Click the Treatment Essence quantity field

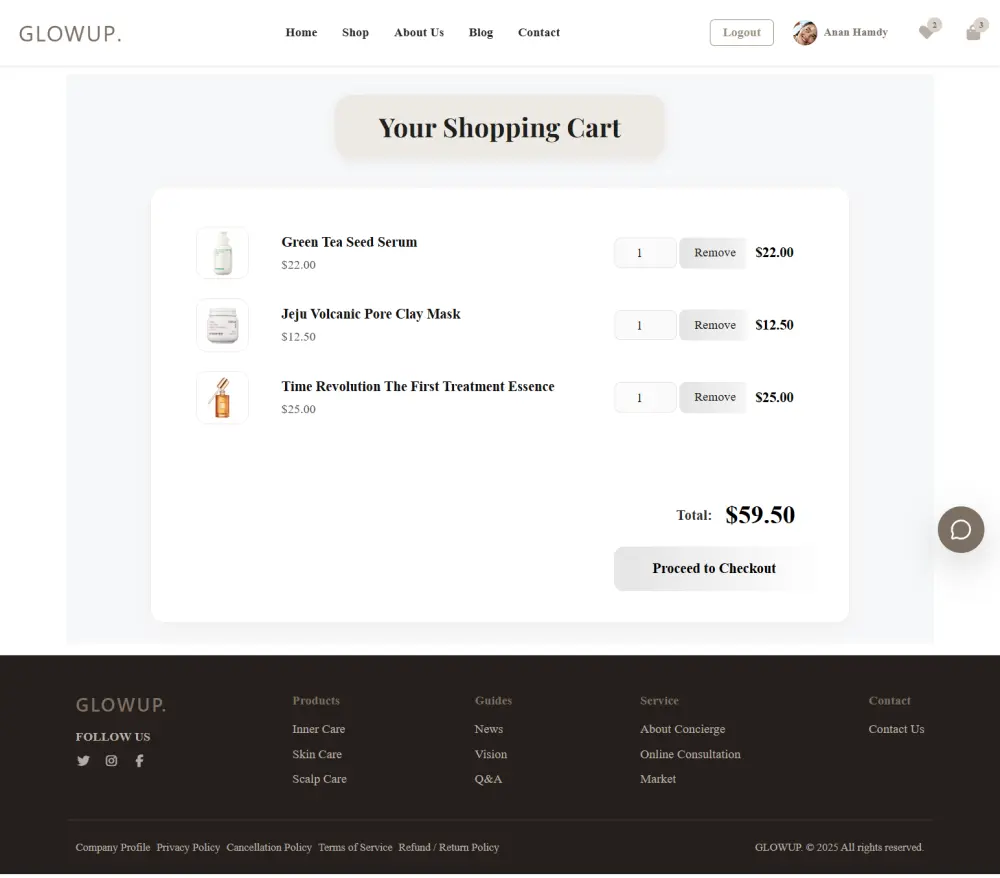(644, 397)
